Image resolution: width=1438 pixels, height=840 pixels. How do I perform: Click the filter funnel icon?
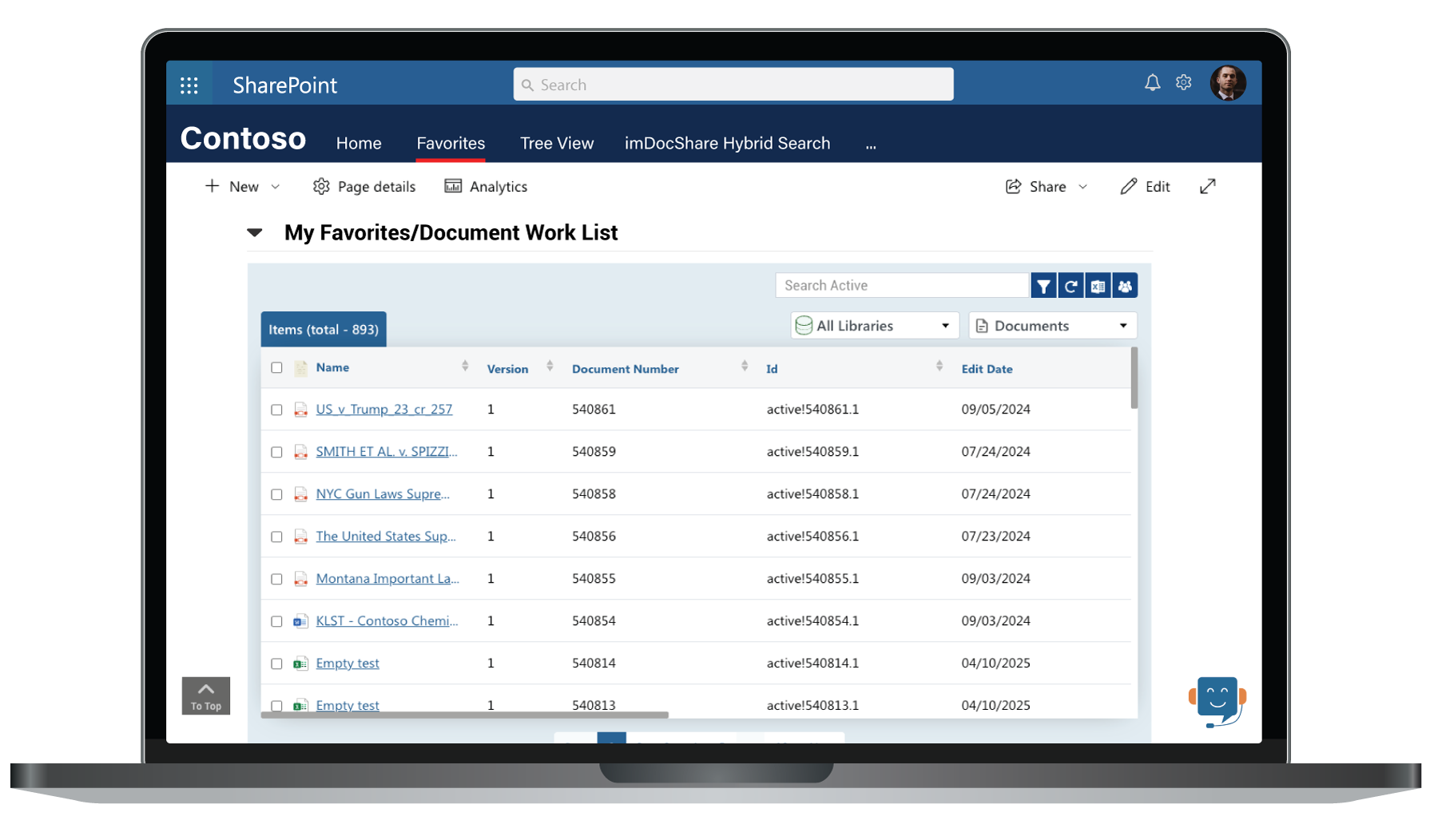pyautogui.click(x=1043, y=286)
